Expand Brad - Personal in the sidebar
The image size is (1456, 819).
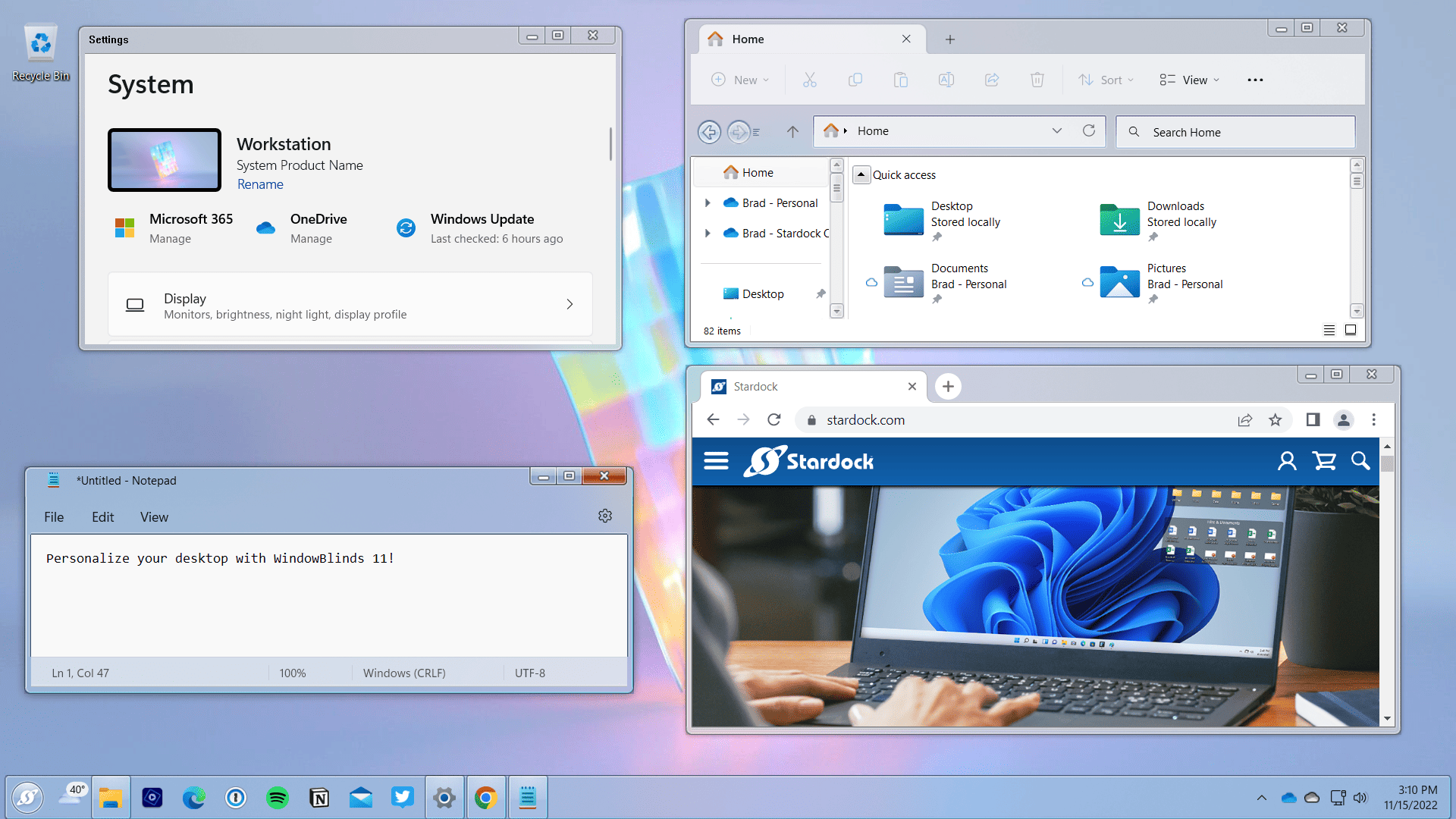(708, 202)
